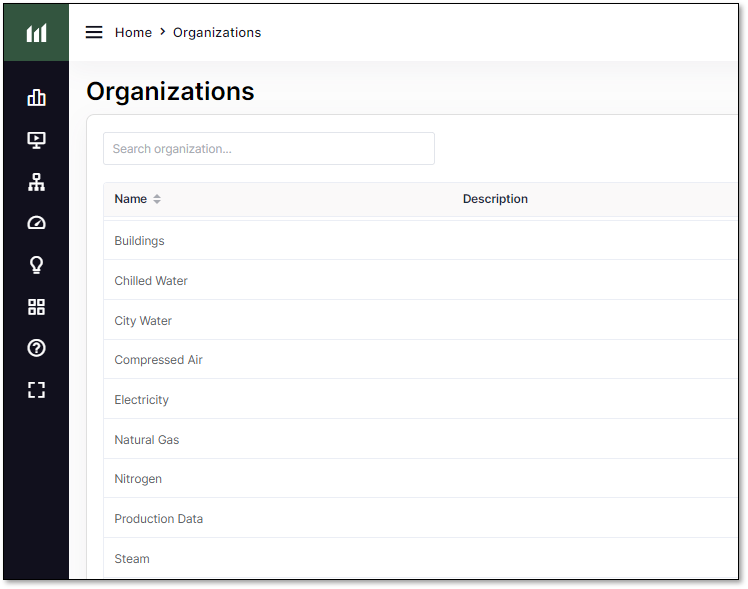Go to the Home breadcrumb link

(x=133, y=32)
